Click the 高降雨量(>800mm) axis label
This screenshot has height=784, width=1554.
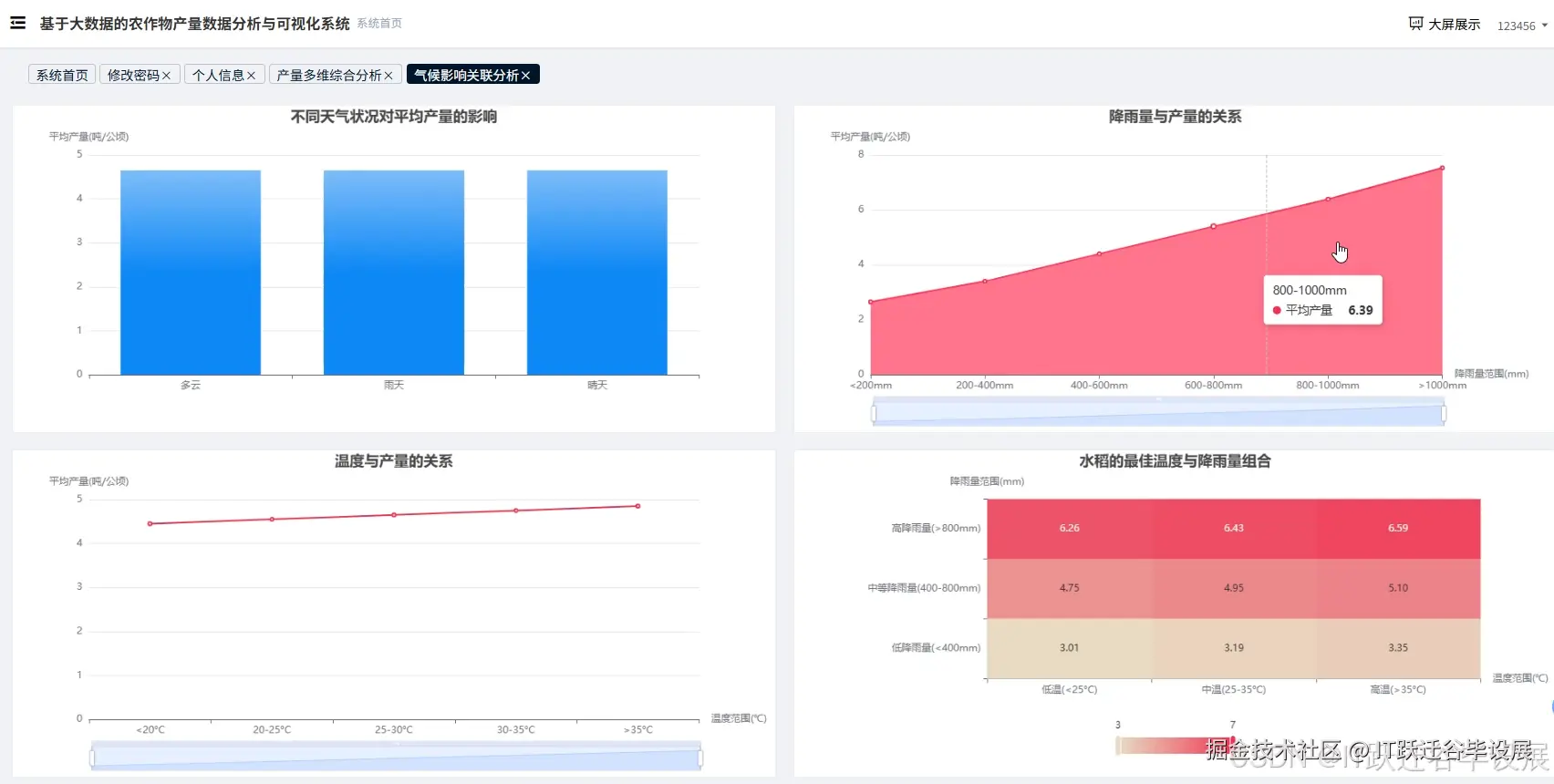point(936,529)
